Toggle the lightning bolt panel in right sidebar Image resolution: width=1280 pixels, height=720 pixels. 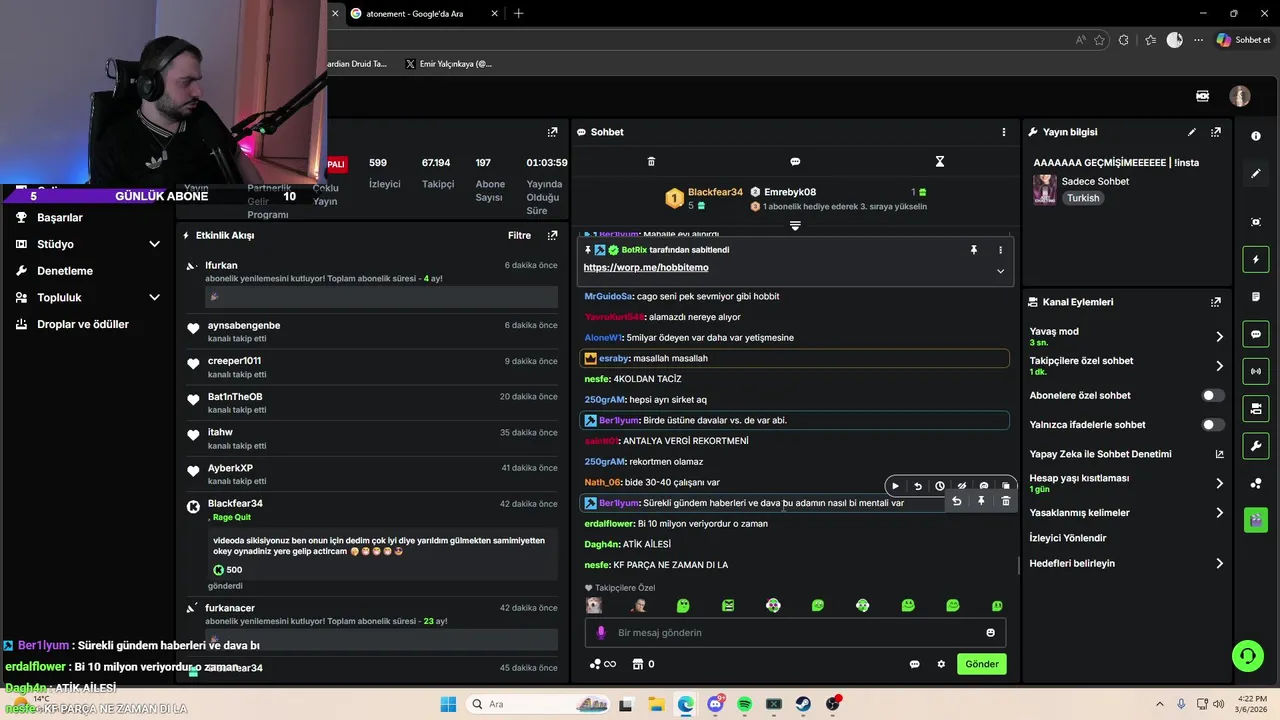pos(1256,260)
